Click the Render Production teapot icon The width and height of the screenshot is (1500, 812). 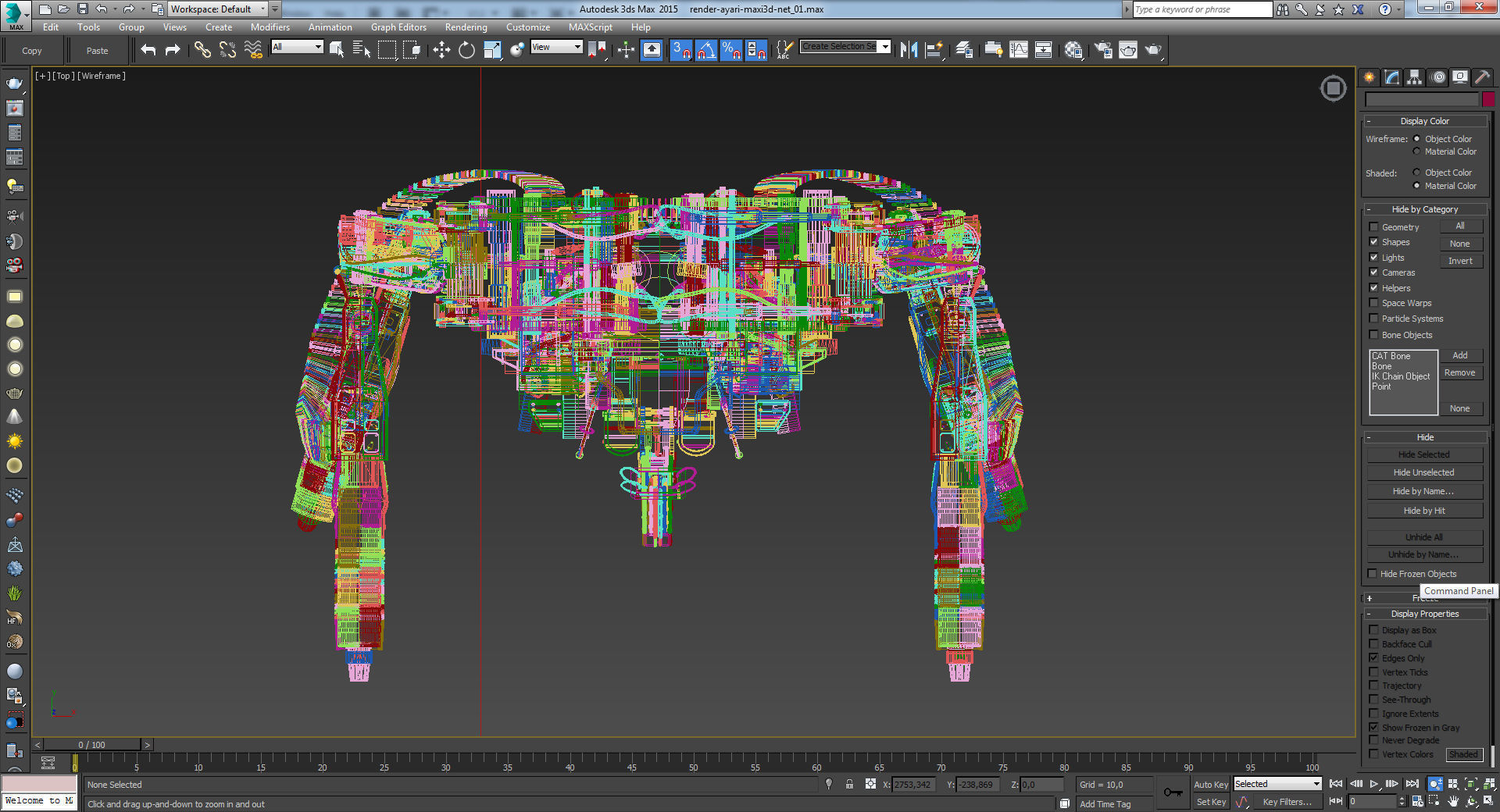1153,50
